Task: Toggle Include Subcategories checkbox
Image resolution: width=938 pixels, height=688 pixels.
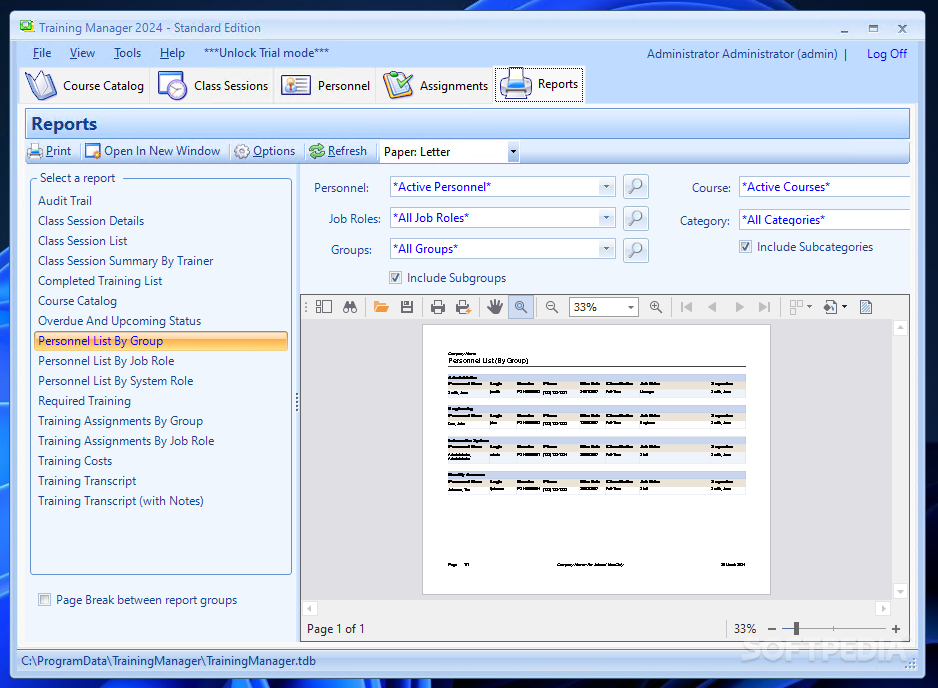Action: pos(745,246)
